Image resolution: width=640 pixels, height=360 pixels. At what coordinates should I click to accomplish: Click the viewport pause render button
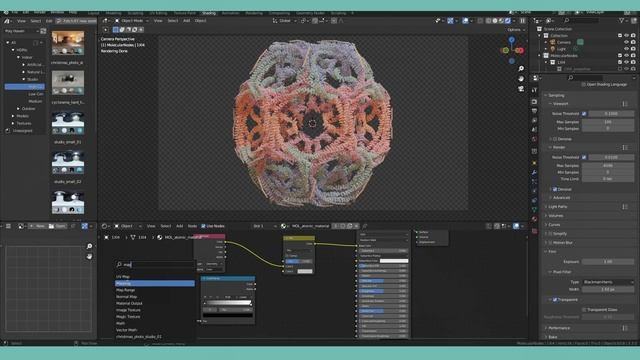pos(522,20)
